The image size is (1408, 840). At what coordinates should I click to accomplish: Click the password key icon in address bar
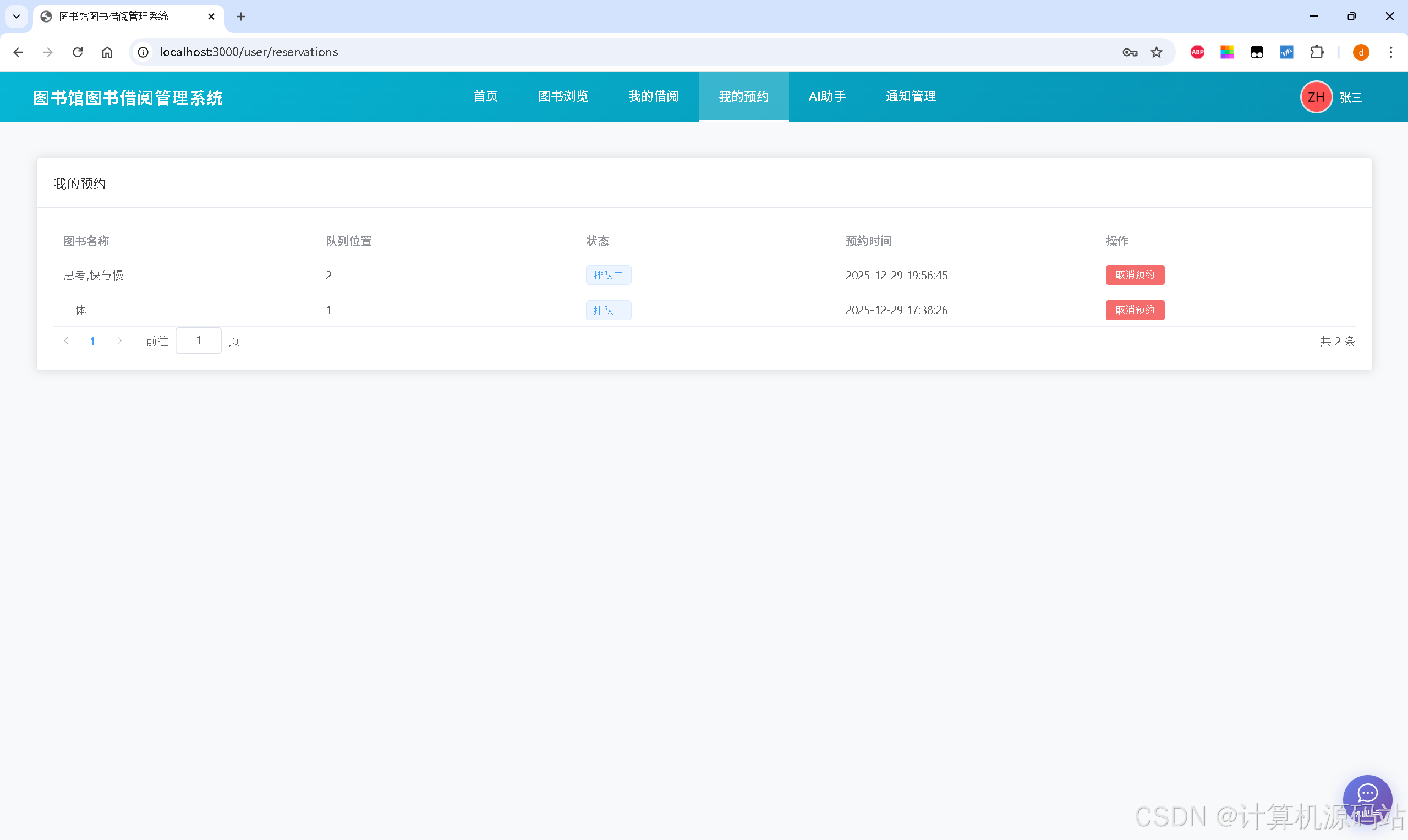(1130, 52)
